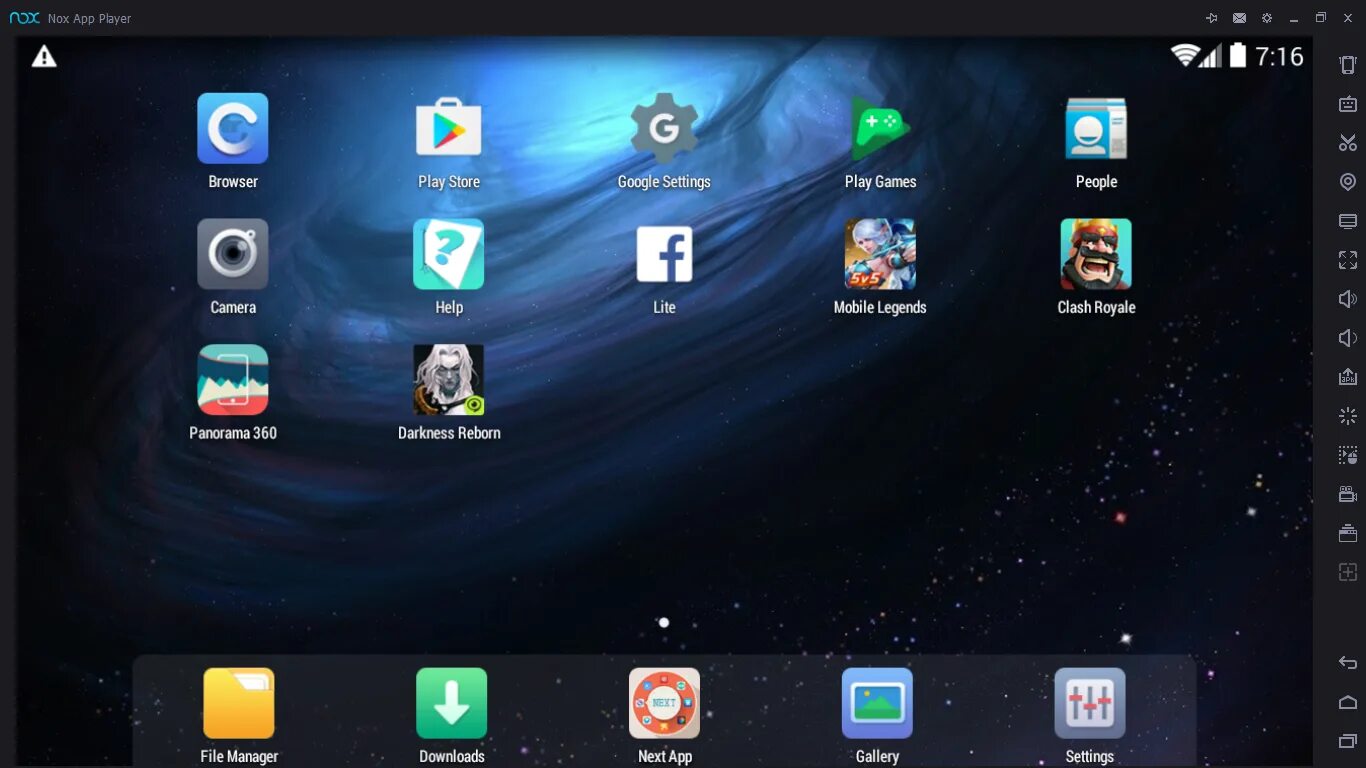
Task: Launch Next App from the dock
Action: [664, 703]
